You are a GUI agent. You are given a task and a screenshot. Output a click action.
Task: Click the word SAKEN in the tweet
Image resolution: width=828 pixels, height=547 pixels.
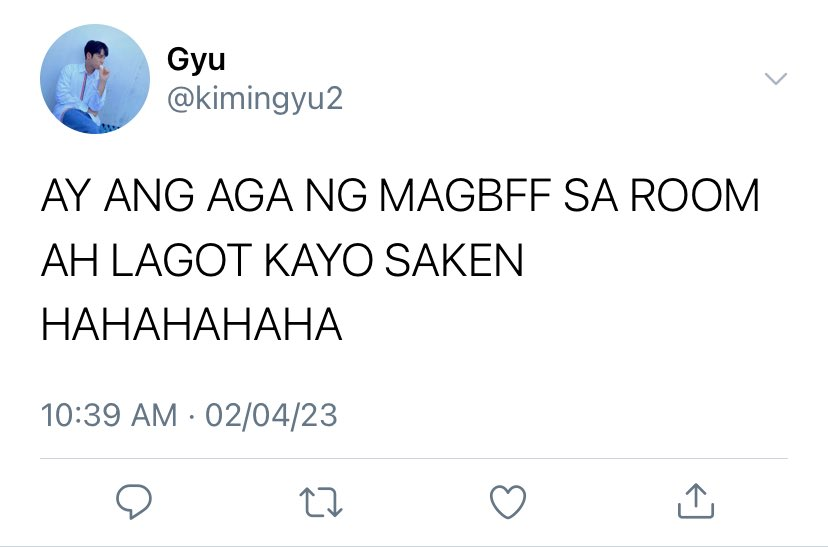pos(454,260)
